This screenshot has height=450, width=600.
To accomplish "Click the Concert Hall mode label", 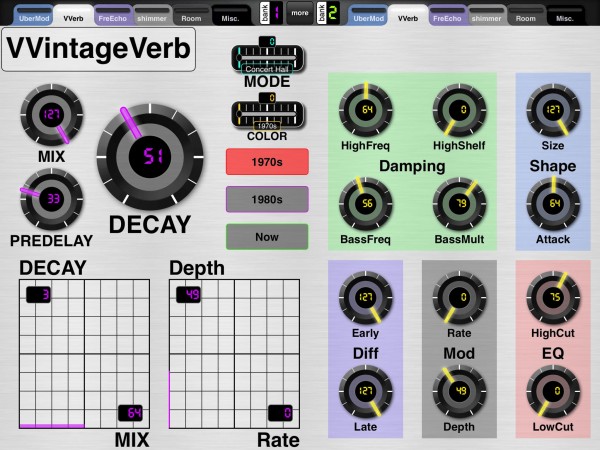I will 267,69.
